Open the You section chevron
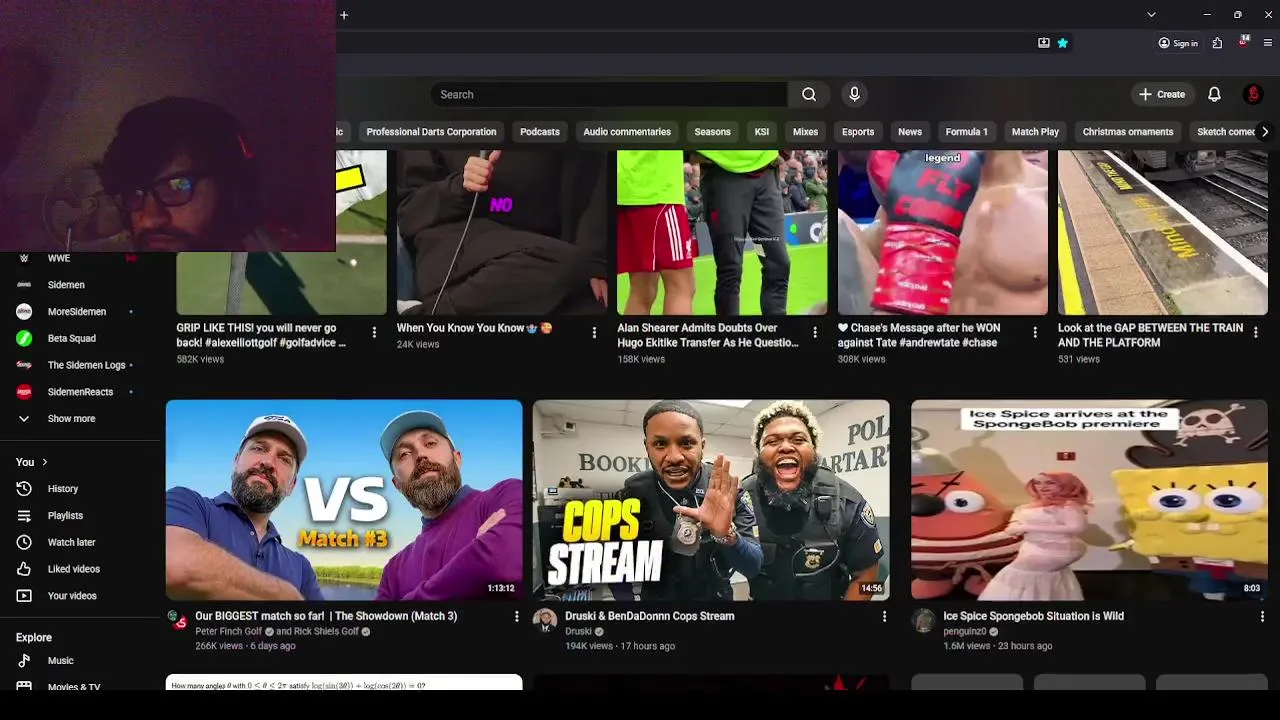The width and height of the screenshot is (1280, 720). pyautogui.click(x=44, y=462)
